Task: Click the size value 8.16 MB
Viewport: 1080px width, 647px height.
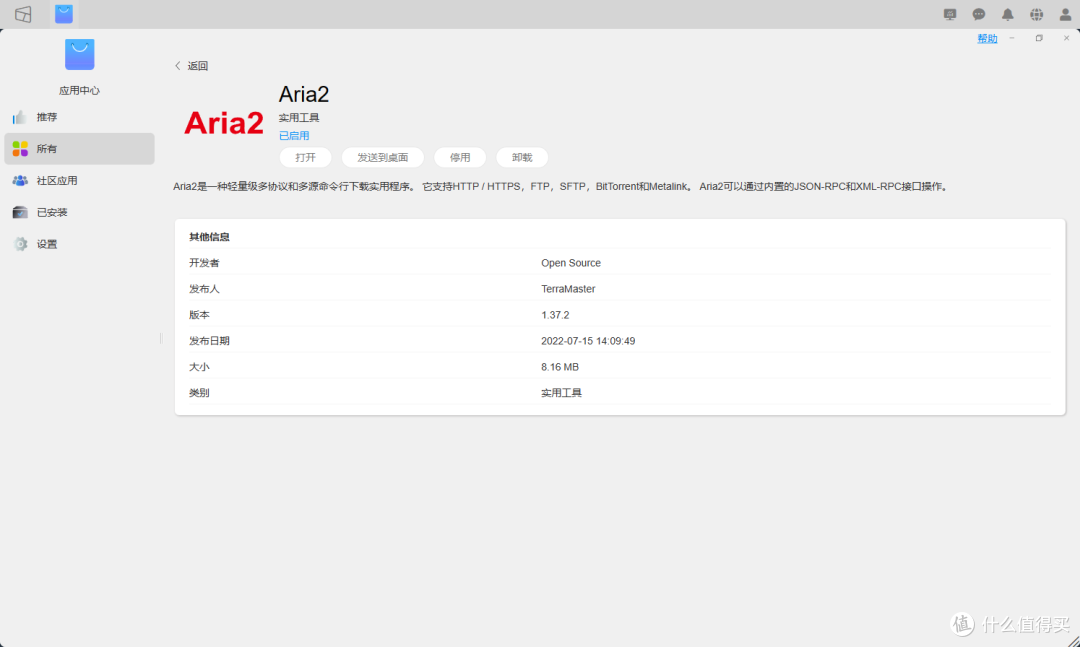Action: 560,367
